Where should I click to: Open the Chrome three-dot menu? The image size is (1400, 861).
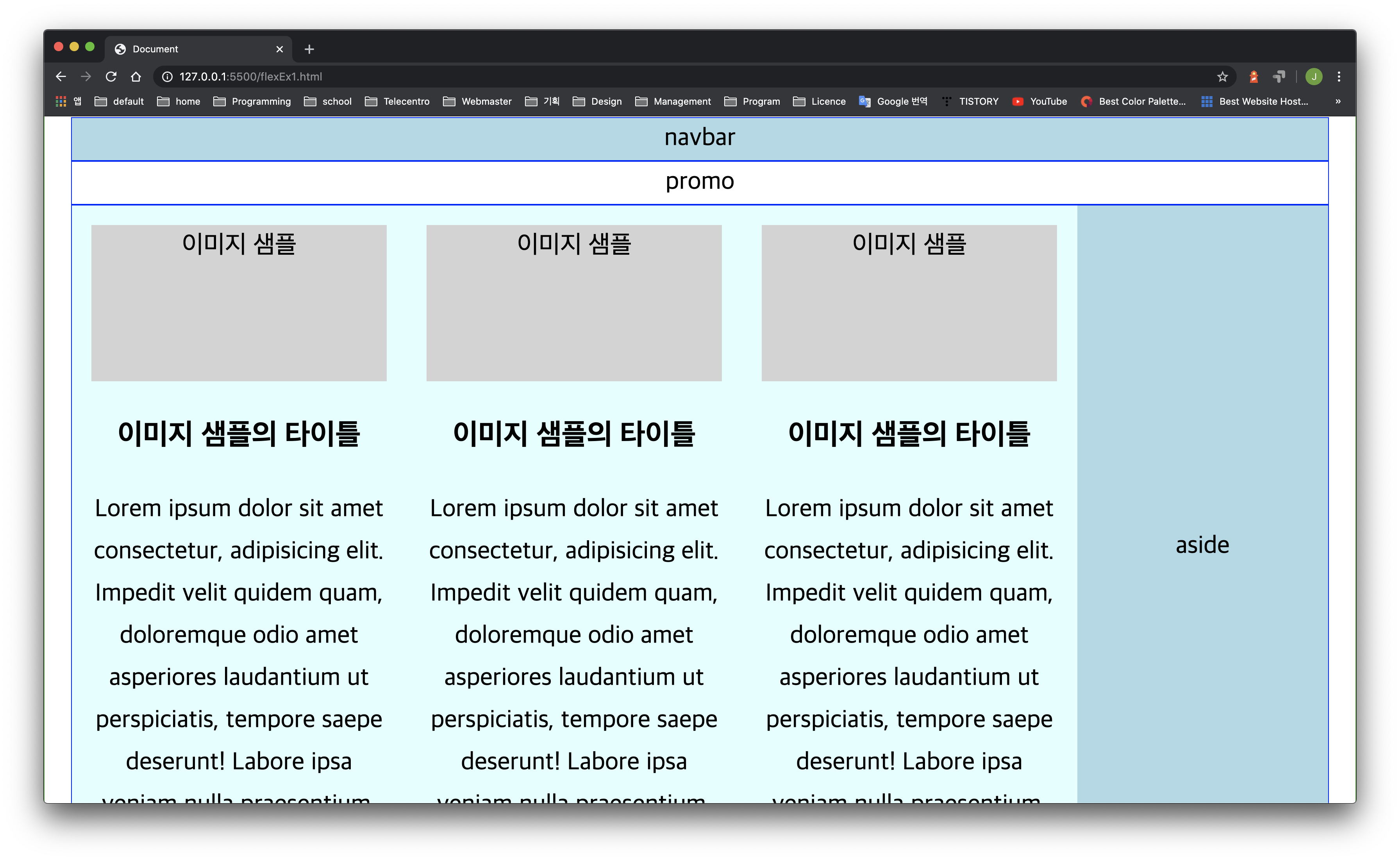coord(1339,76)
